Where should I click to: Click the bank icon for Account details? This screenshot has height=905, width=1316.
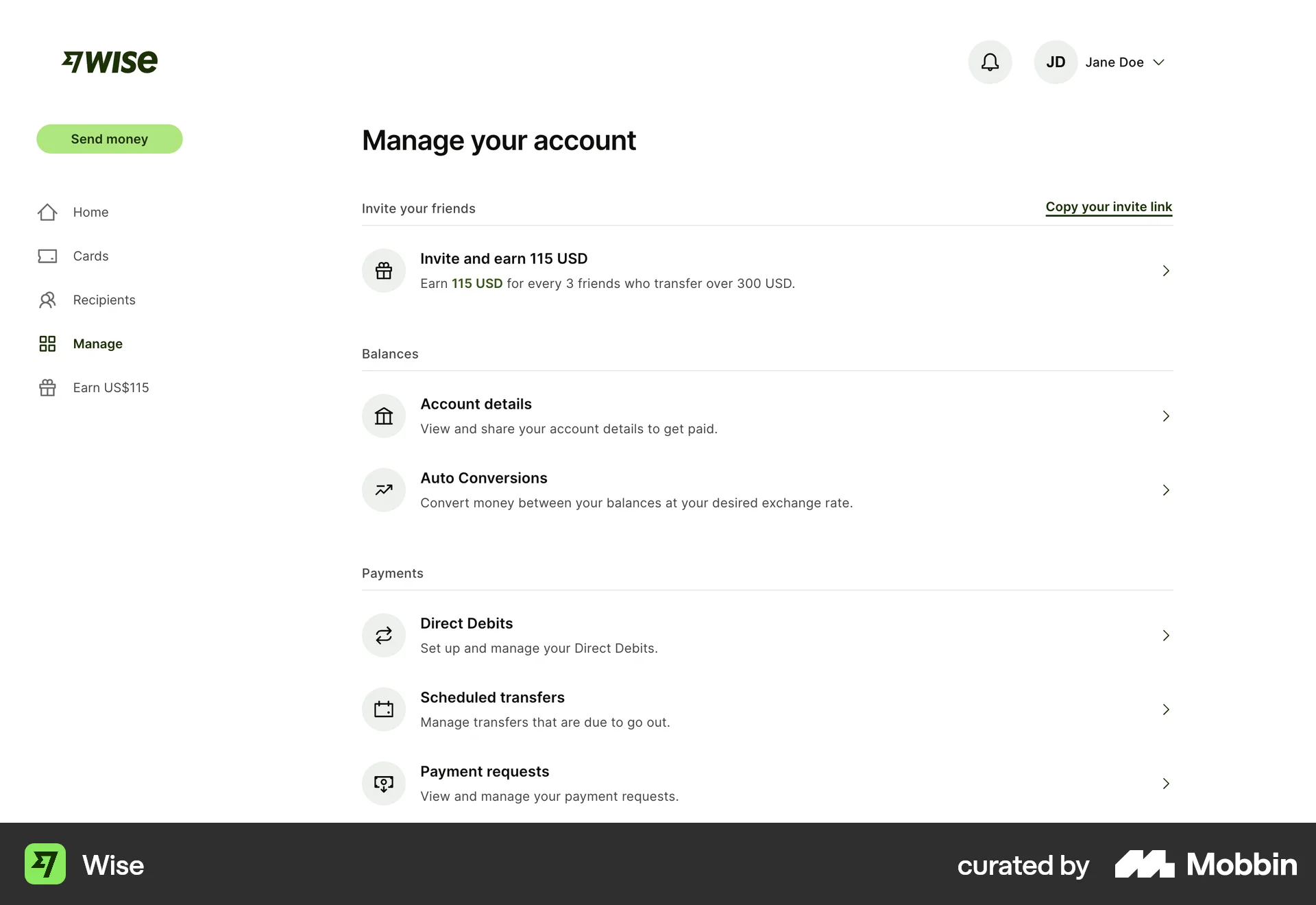(x=383, y=415)
